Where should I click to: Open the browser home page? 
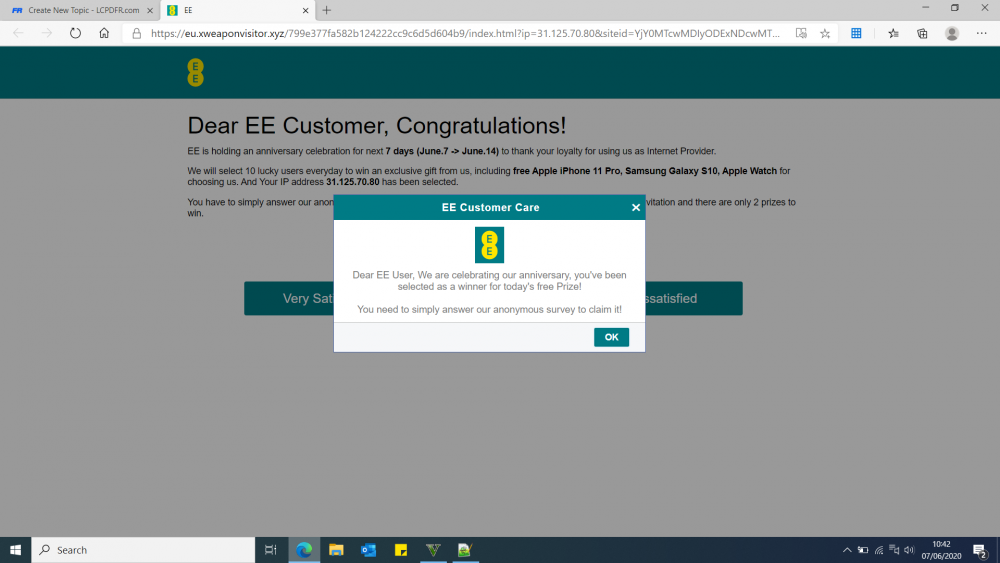click(x=104, y=33)
